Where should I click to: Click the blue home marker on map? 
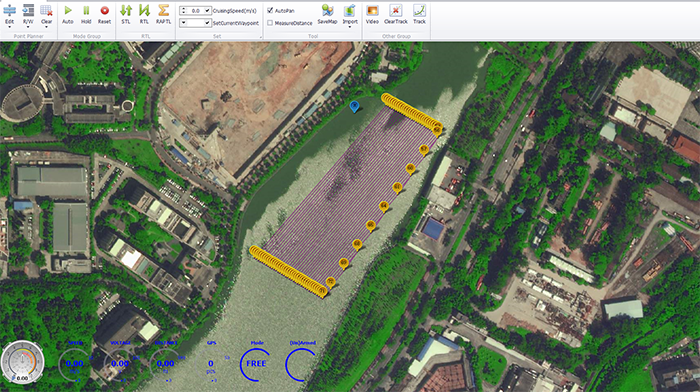point(354,106)
